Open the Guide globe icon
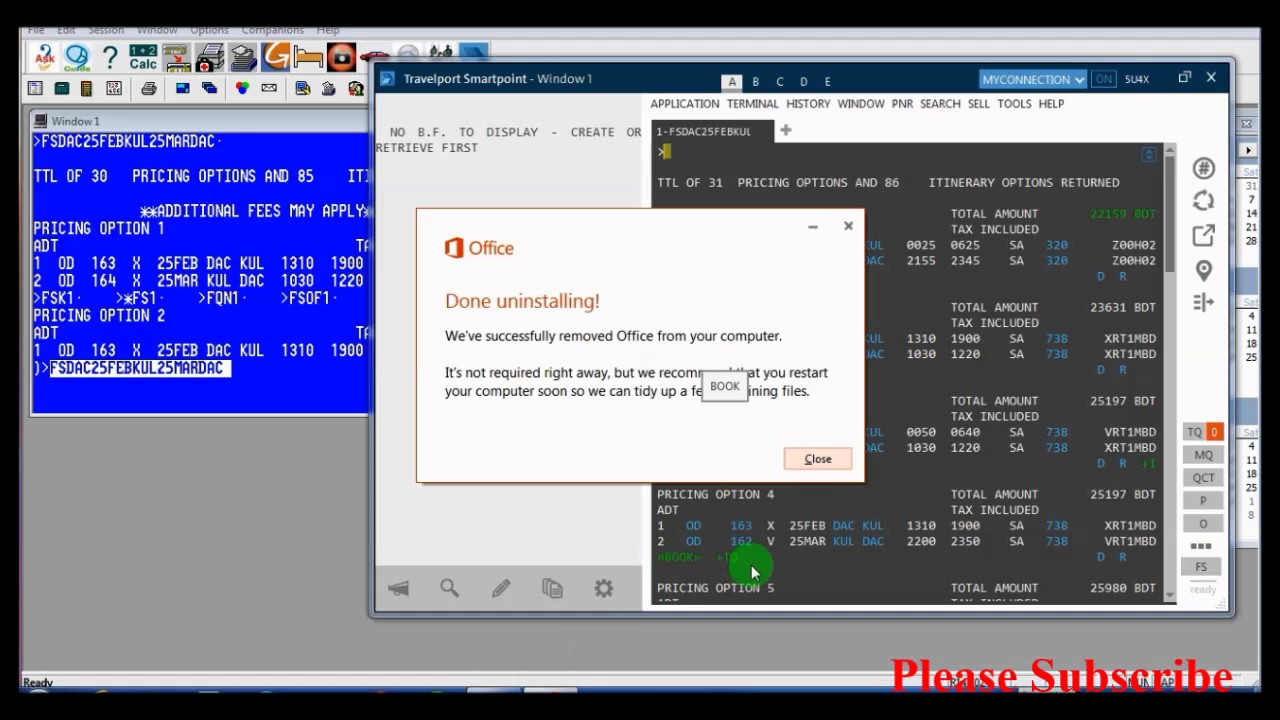1280x720 pixels. 77,57
